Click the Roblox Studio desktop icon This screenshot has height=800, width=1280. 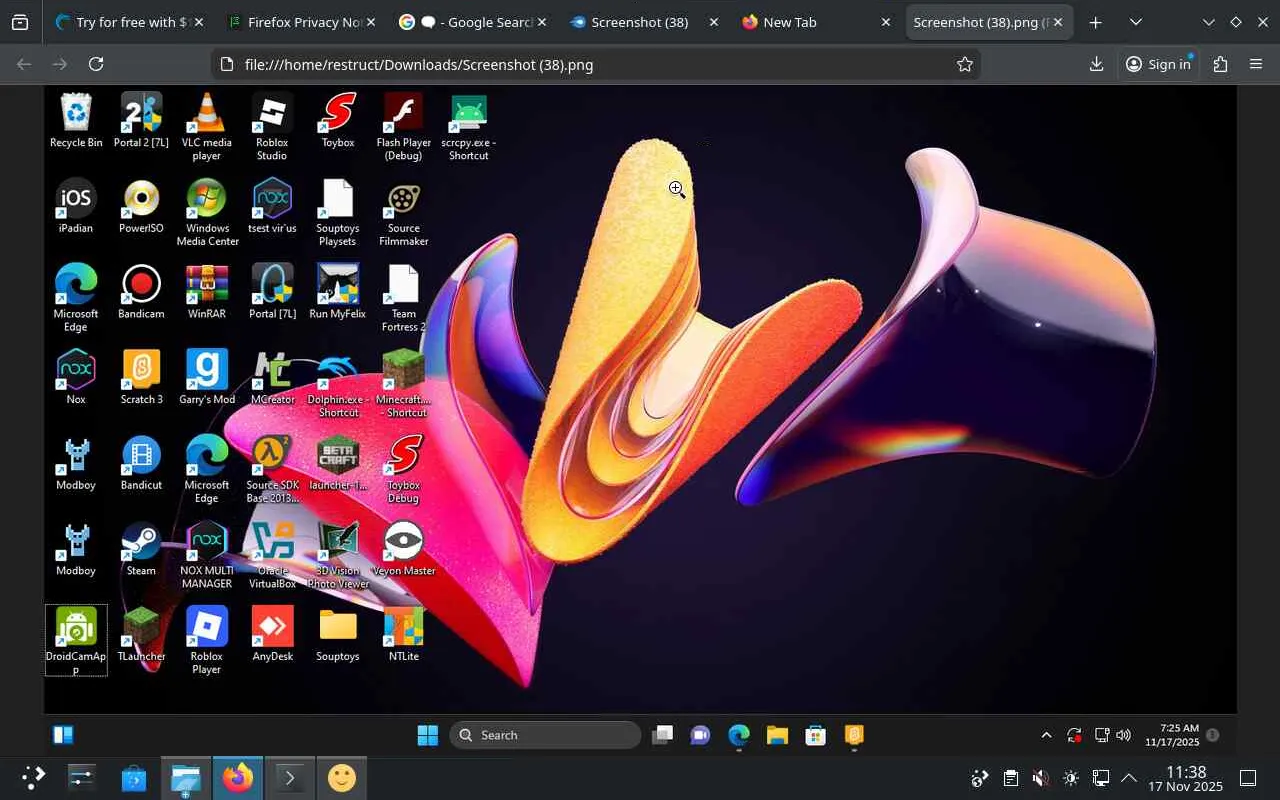click(272, 126)
